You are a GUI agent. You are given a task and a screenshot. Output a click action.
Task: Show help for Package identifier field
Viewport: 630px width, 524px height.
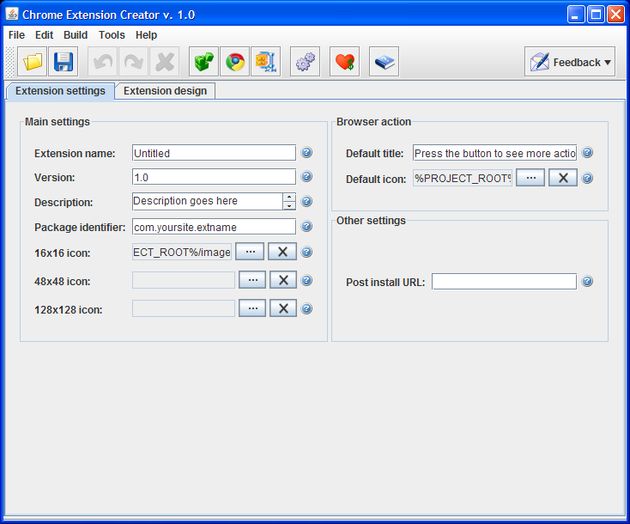(307, 227)
